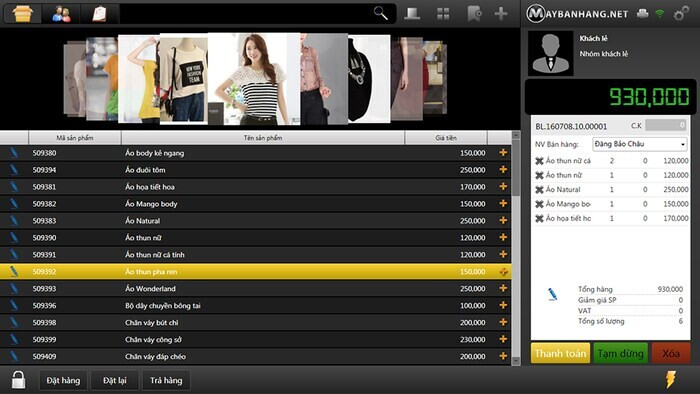Screen dimensions: 700x394
Task: Add Áo đuôi tôm with plus icon
Action: (x=503, y=170)
